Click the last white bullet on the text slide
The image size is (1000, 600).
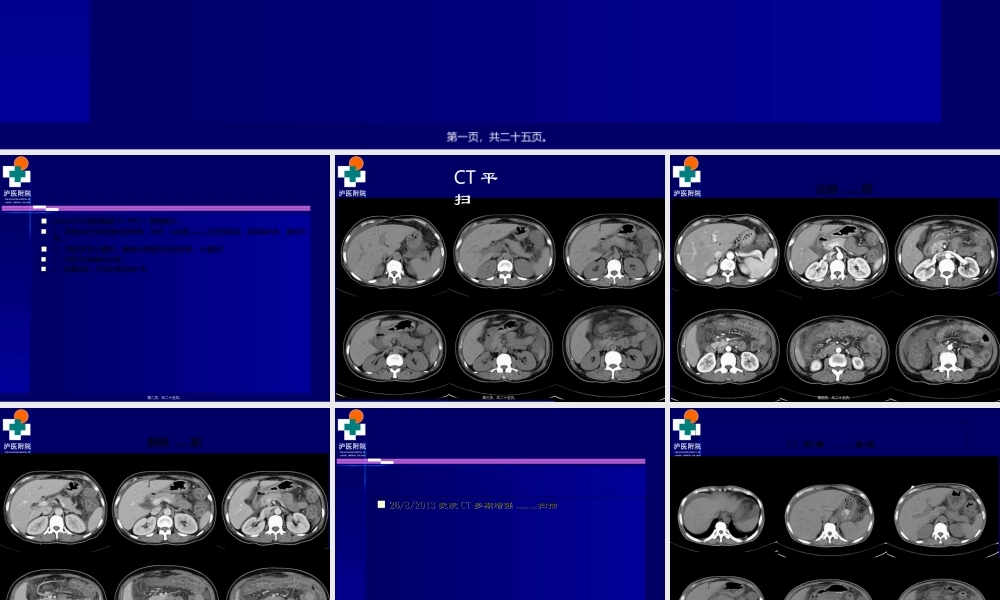[x=44, y=268]
